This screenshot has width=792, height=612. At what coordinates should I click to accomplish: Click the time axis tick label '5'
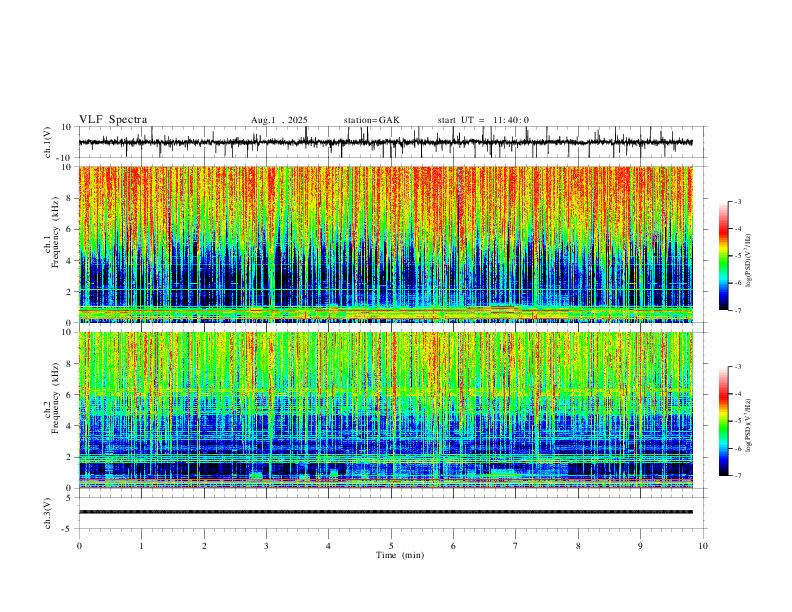pos(391,546)
